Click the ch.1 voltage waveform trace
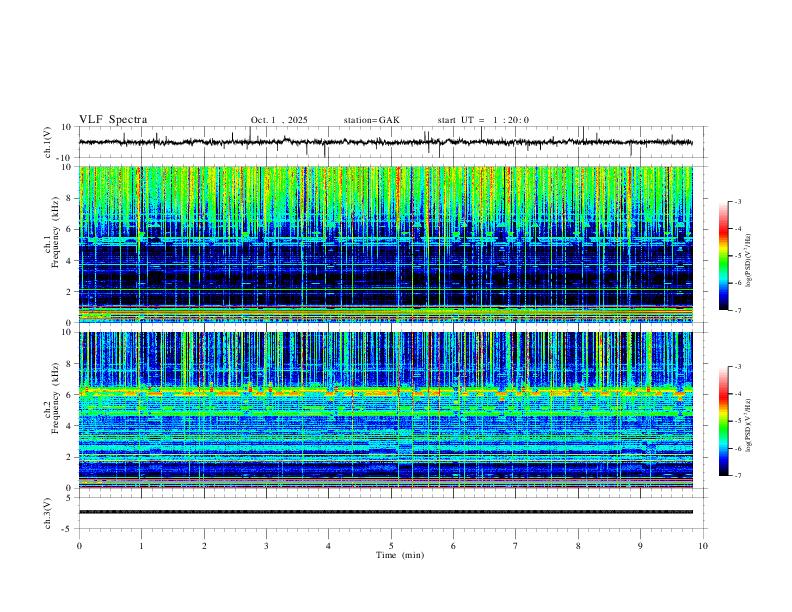Screen dimensions: 792x612 [x=386, y=142]
